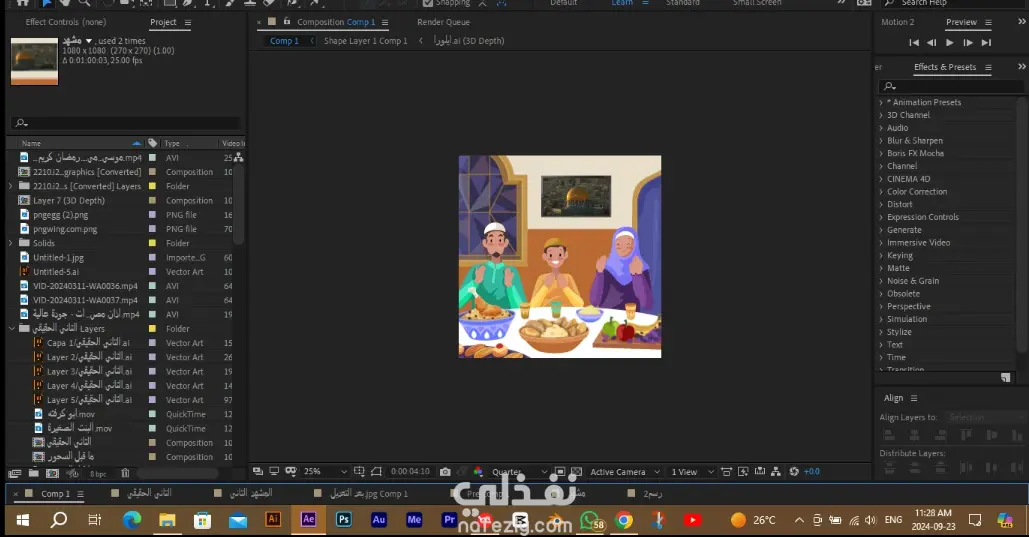Open the Quarter resolution dropdown
The height and width of the screenshot is (537, 1029).
click(518, 471)
